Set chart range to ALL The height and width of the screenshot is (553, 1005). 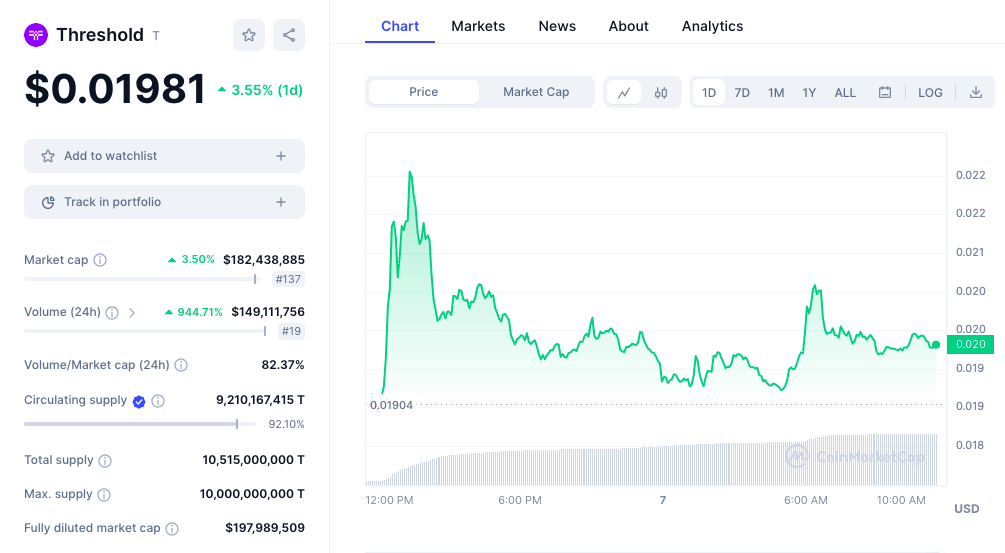(845, 92)
